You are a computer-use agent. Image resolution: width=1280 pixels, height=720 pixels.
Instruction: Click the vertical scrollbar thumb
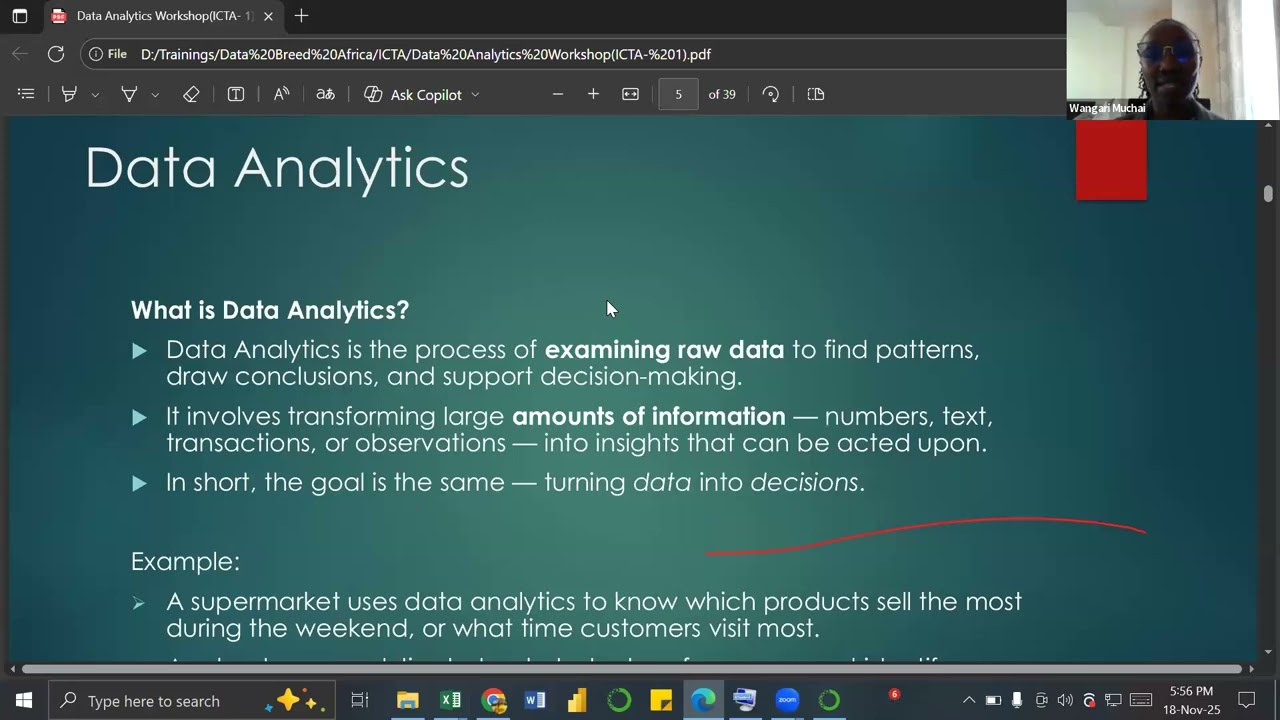click(x=1268, y=193)
